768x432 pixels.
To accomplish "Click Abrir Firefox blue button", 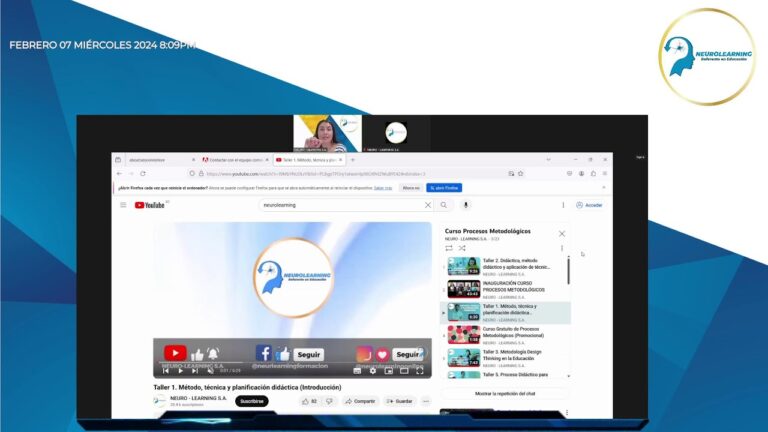I will tap(444, 188).
